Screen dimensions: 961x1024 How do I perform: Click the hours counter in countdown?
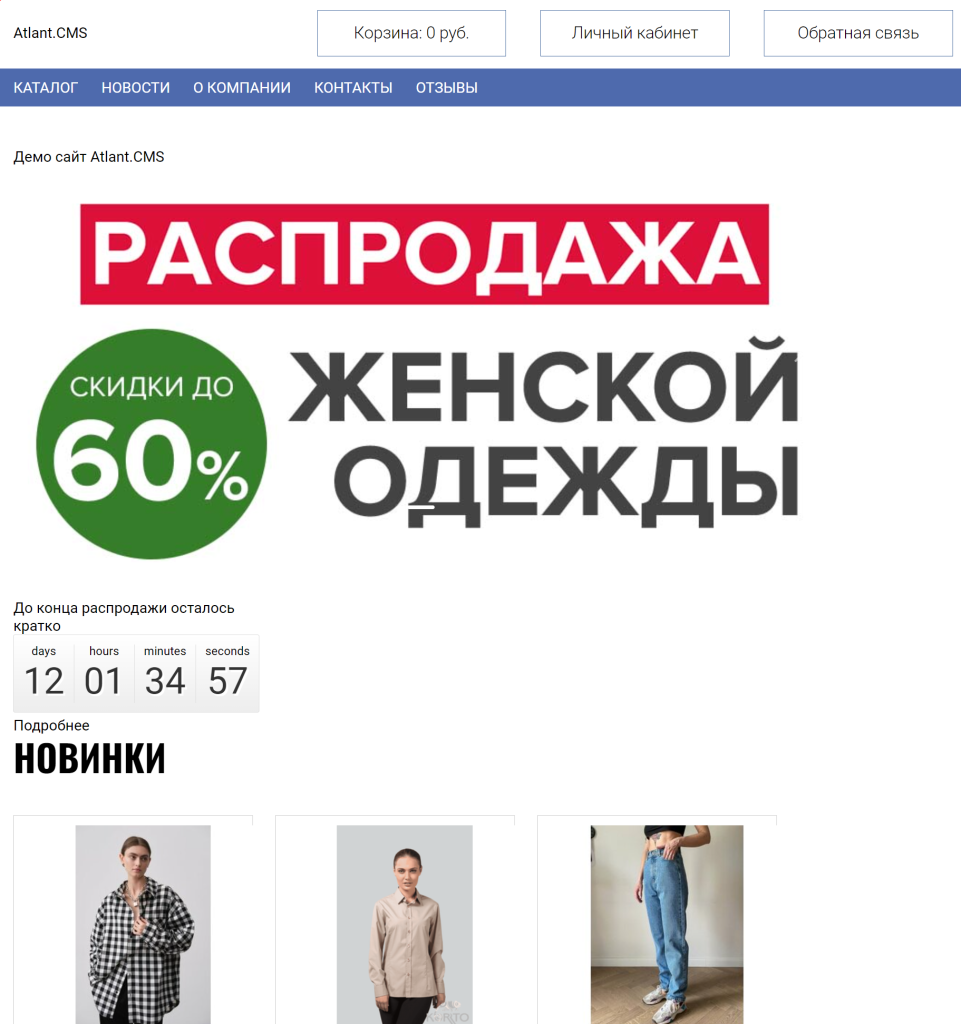104,673
